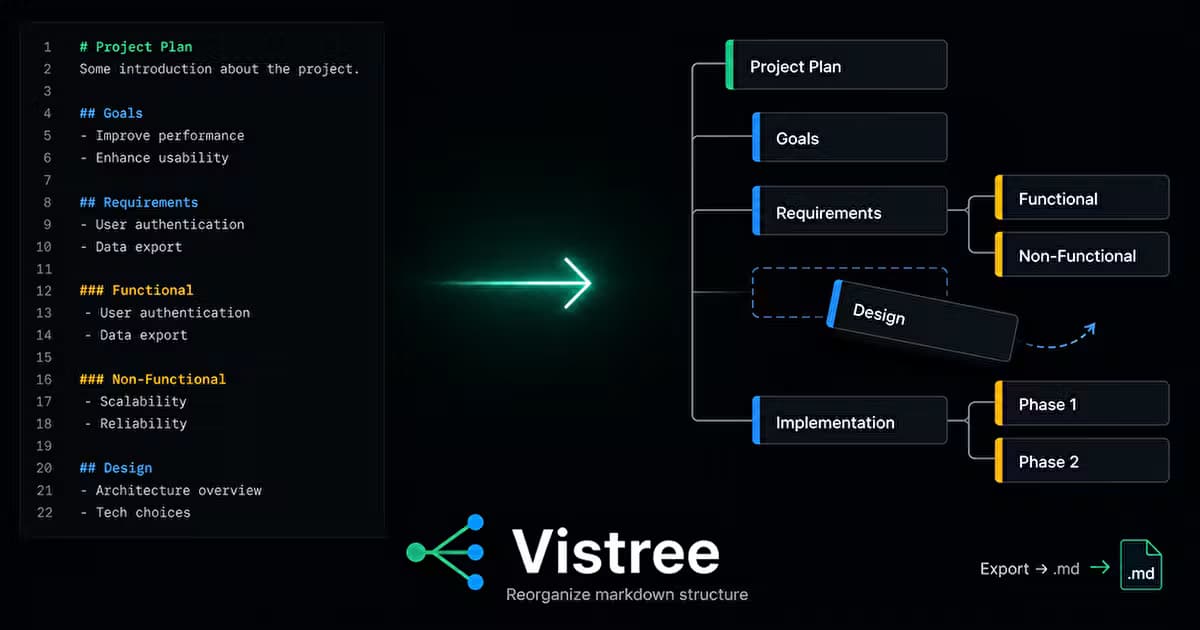Click line number 1 in gutter

point(47,46)
